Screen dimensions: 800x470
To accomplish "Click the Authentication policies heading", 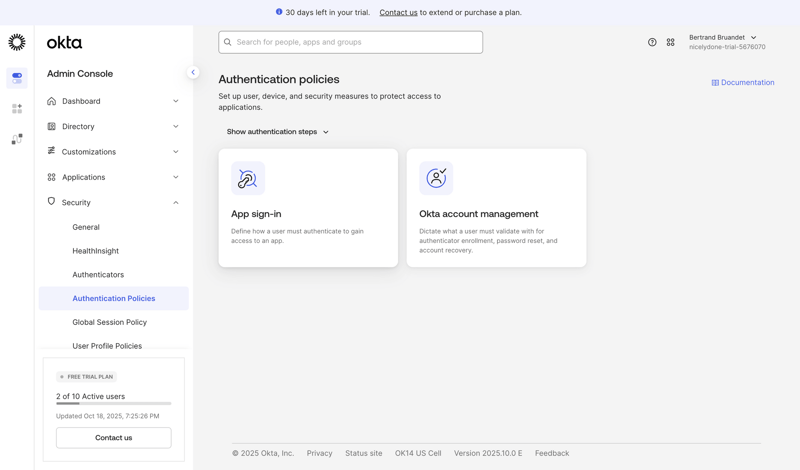I will [279, 80].
